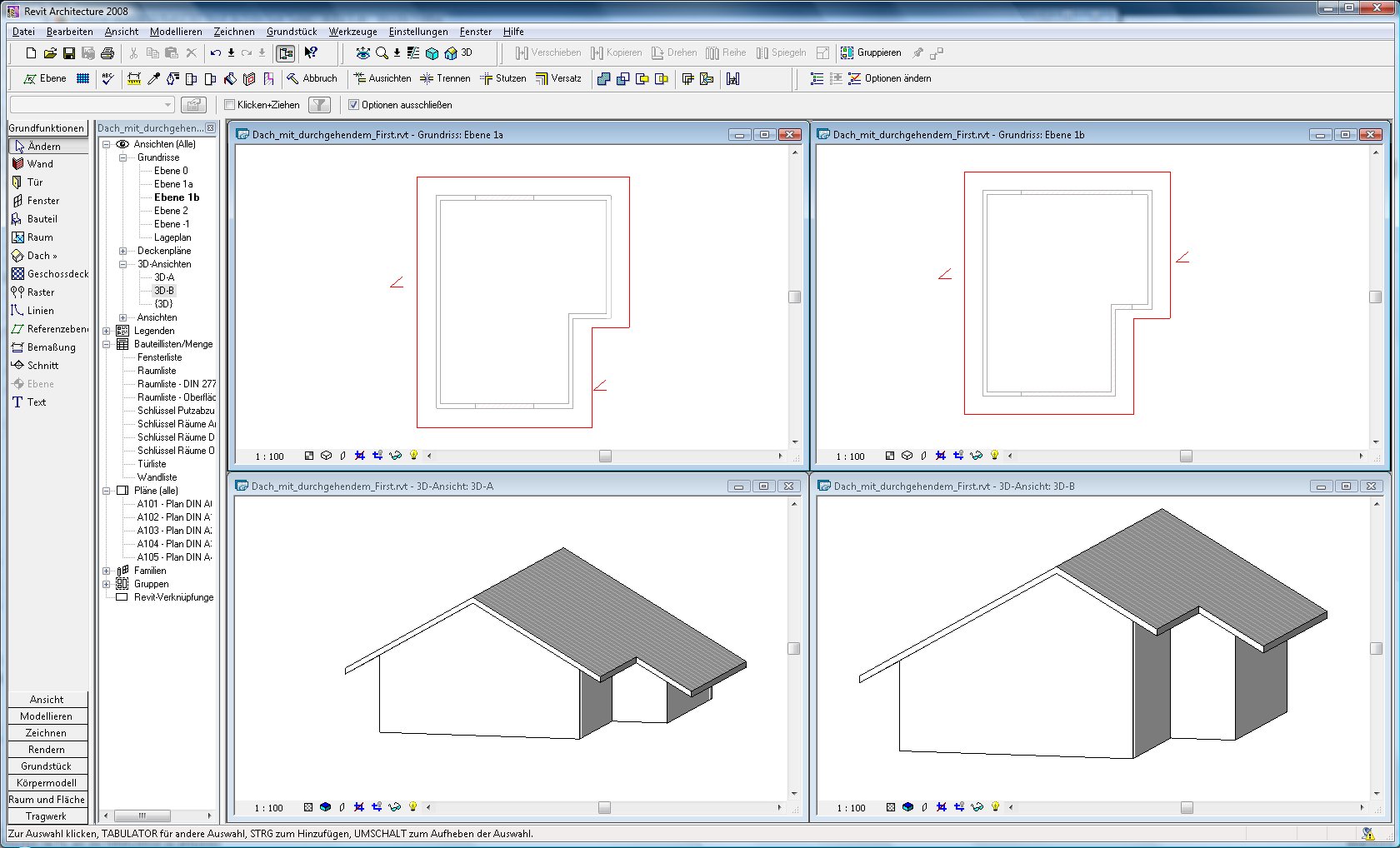Save the project with the floppy icon
The height and width of the screenshot is (848, 1400).
tap(69, 53)
